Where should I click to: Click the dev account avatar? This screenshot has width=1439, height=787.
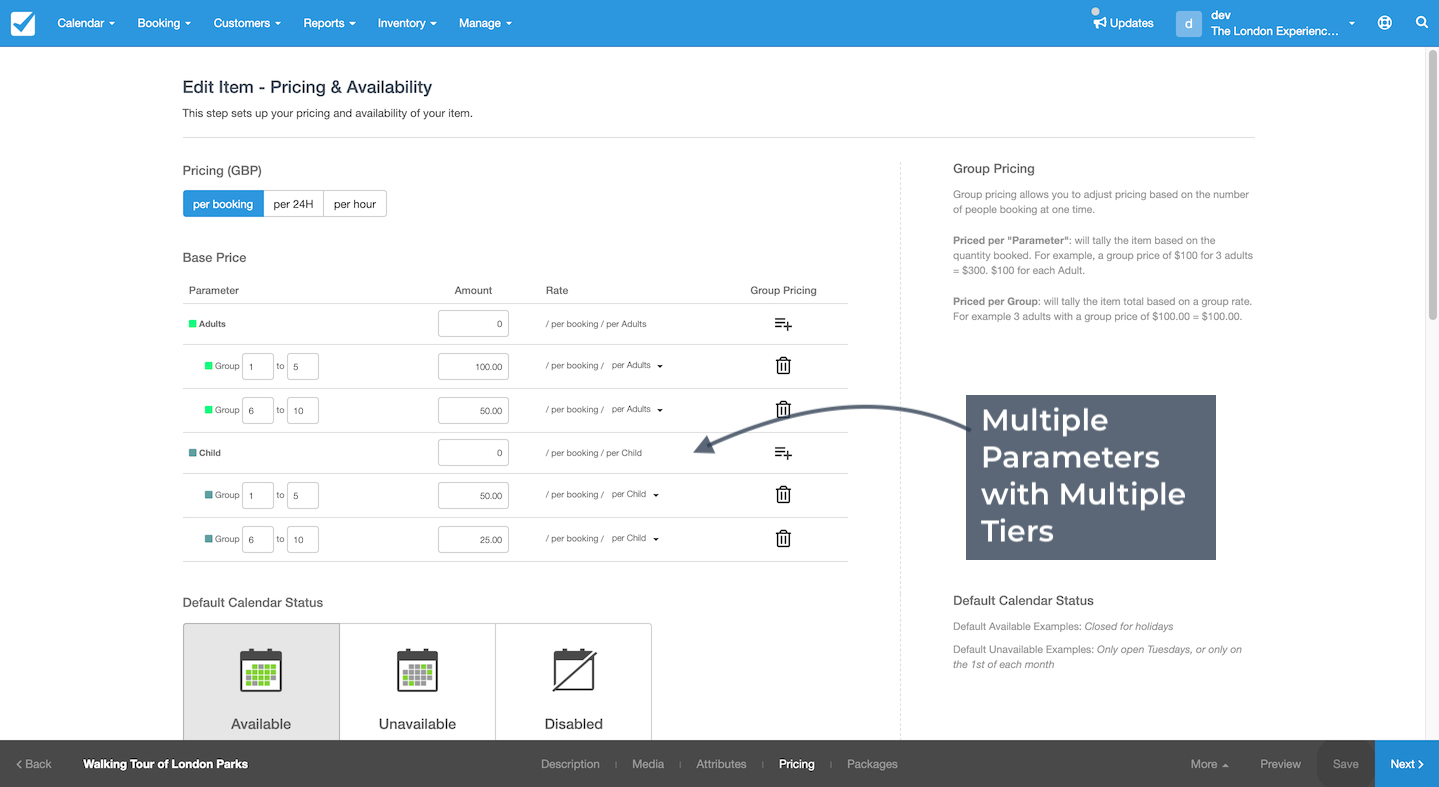[x=1188, y=23]
